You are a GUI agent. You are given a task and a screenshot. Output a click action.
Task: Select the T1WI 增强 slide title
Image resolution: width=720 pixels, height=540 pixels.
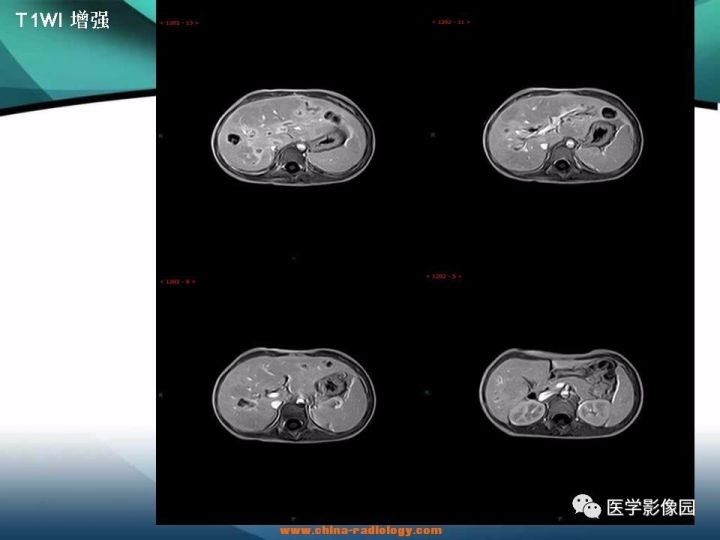[x=62, y=20]
